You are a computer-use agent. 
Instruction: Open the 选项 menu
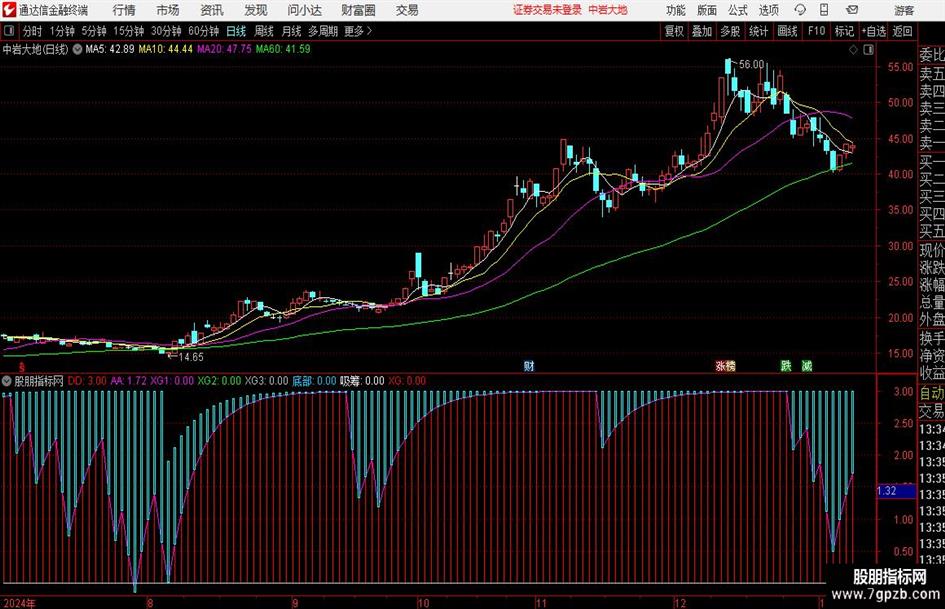click(769, 10)
